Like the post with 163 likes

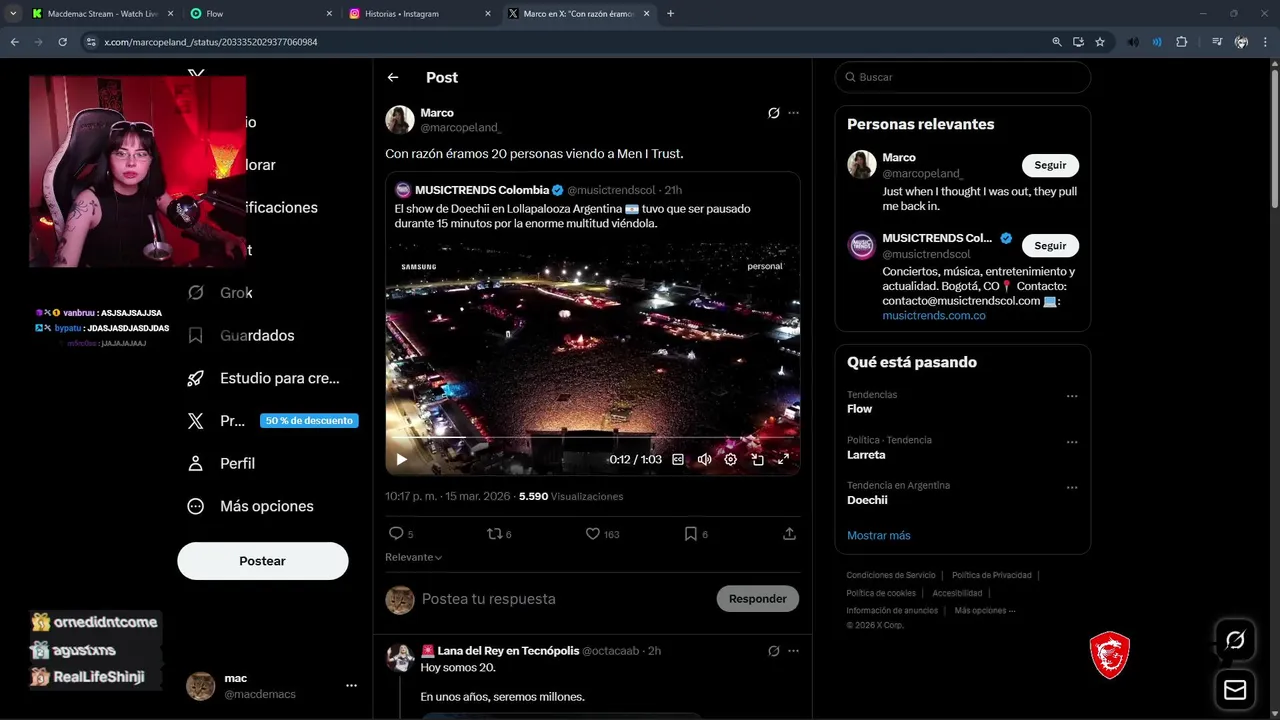coord(602,534)
